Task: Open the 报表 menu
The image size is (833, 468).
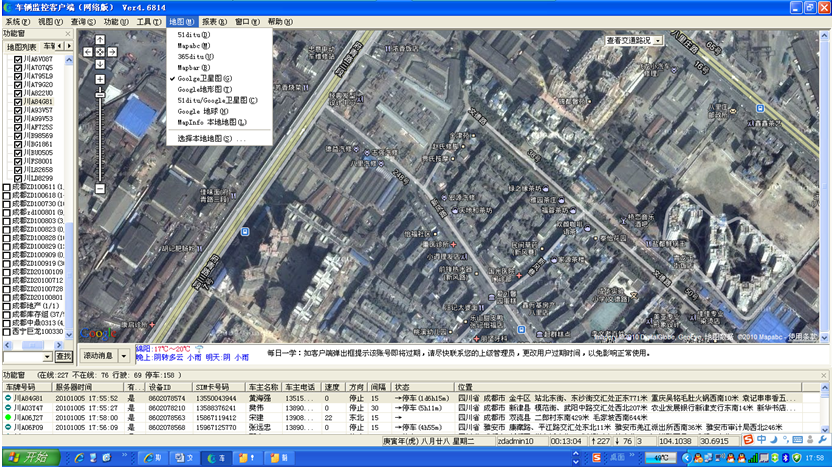Action: (x=213, y=21)
